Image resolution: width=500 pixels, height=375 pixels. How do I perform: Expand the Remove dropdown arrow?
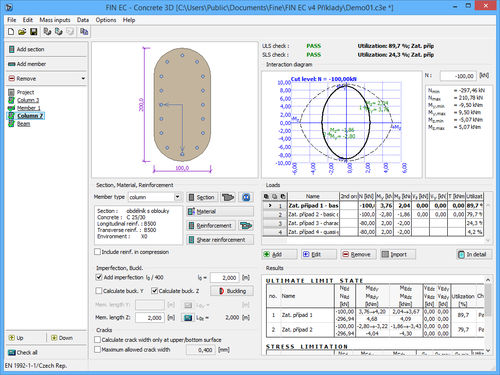[x=83, y=79]
